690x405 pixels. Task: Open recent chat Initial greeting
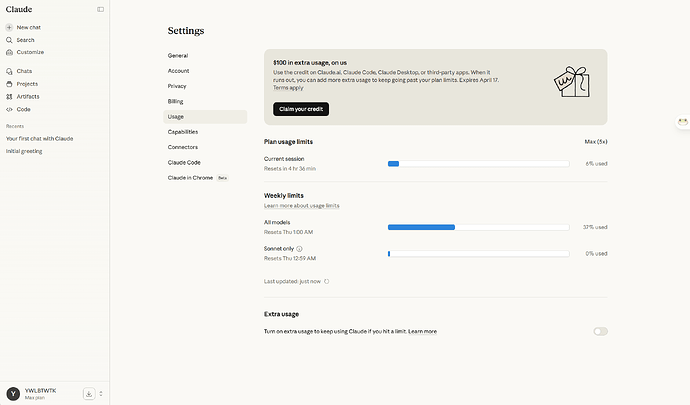click(24, 151)
